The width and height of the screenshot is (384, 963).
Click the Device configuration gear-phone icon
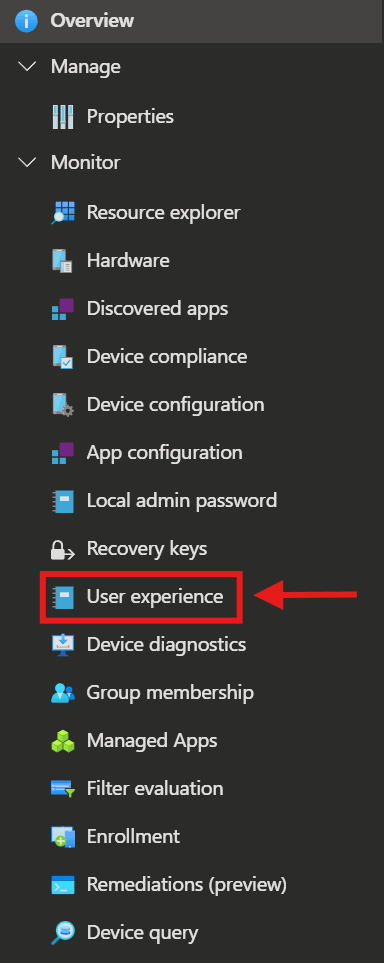(x=63, y=405)
